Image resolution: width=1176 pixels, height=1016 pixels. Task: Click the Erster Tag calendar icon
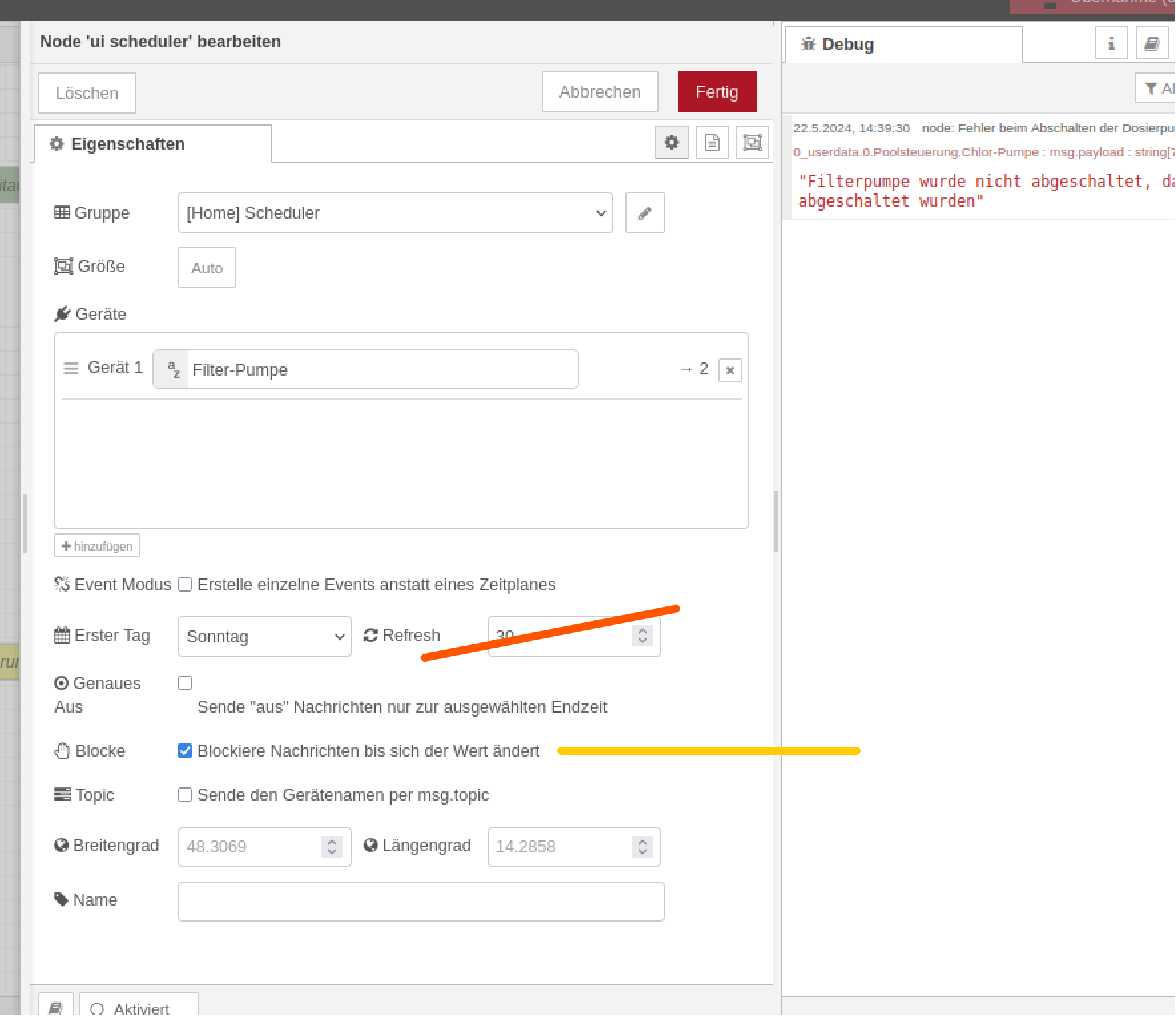click(62, 636)
